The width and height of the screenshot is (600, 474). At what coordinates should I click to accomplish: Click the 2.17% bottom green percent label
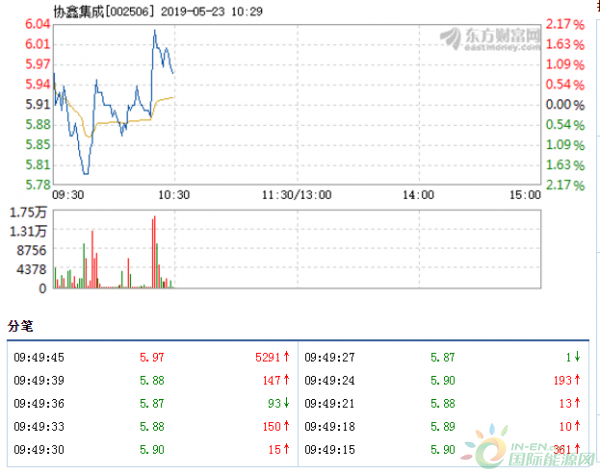565,185
